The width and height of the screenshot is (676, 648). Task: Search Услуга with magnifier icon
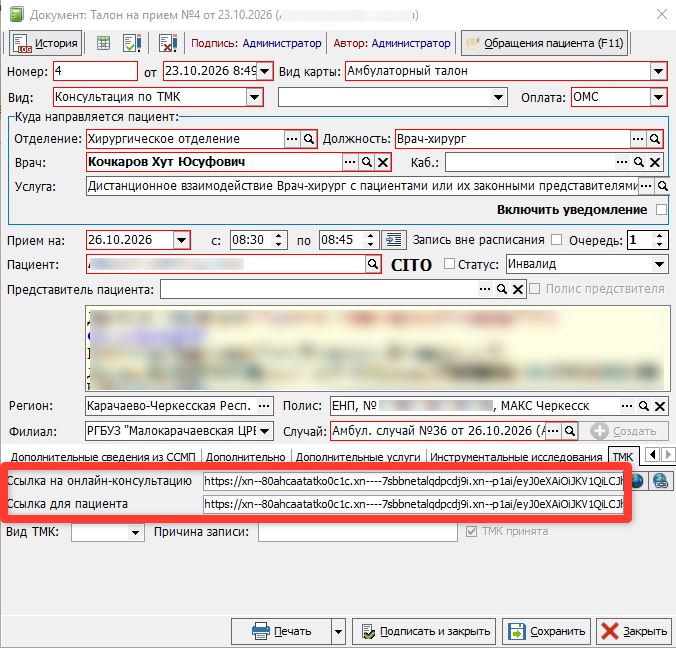pyautogui.click(x=663, y=186)
